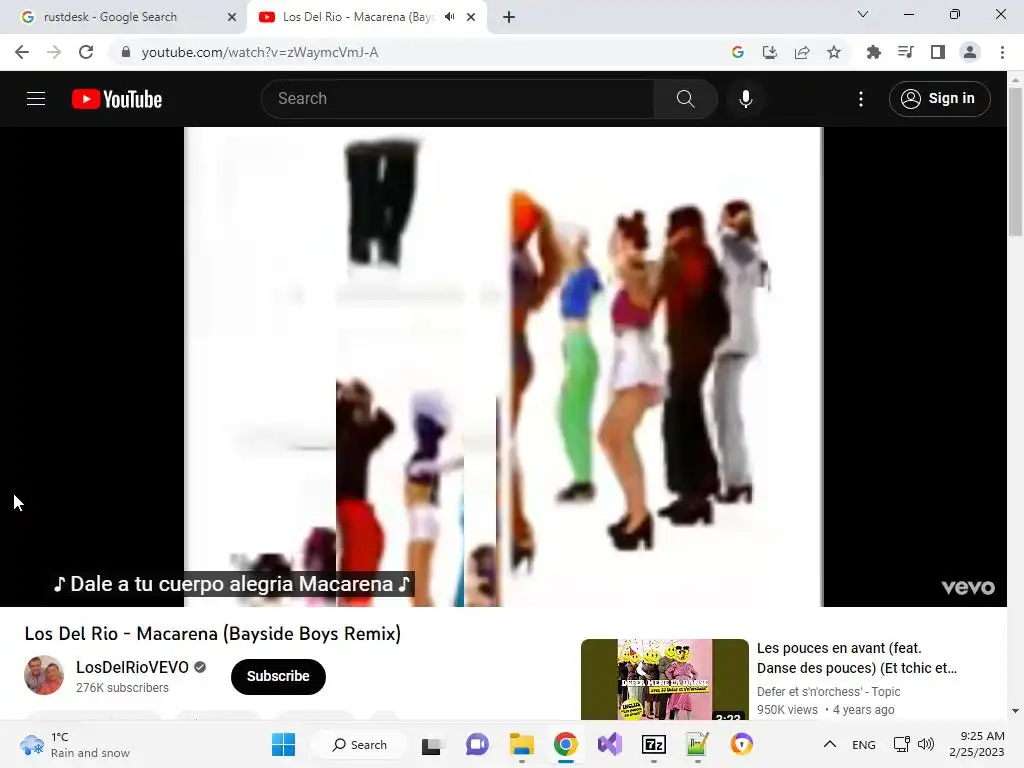Image resolution: width=1024 pixels, height=768 pixels.
Task: Click '276K subscribers' text
Action: 122,688
